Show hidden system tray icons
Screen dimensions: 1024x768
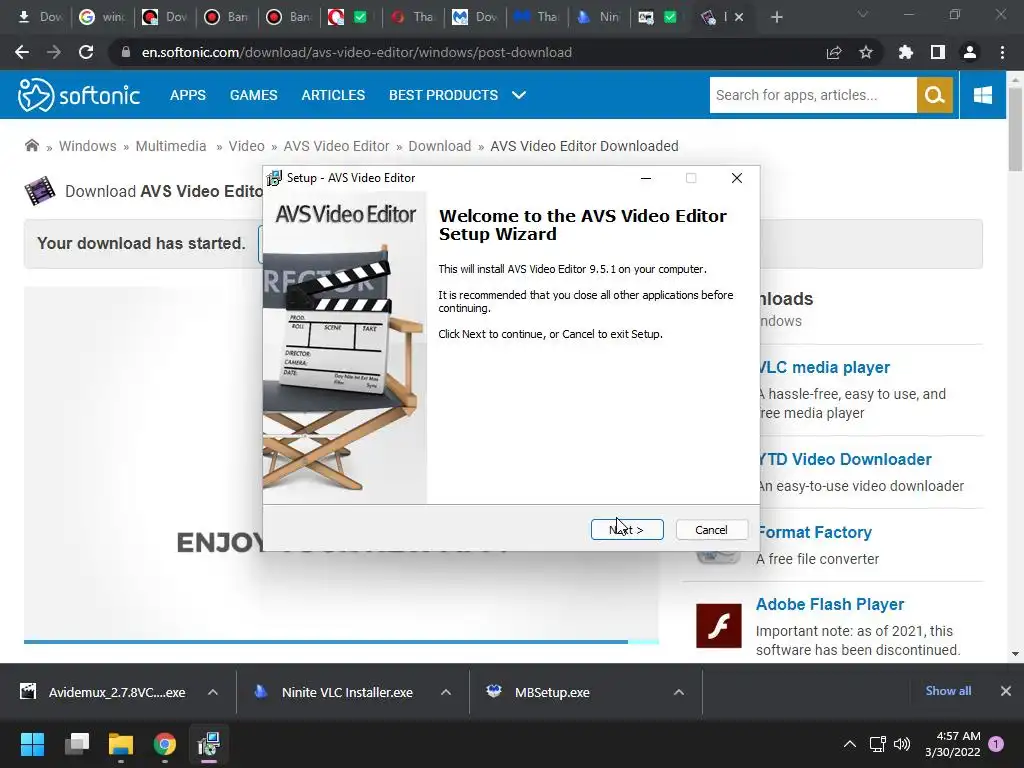point(850,744)
